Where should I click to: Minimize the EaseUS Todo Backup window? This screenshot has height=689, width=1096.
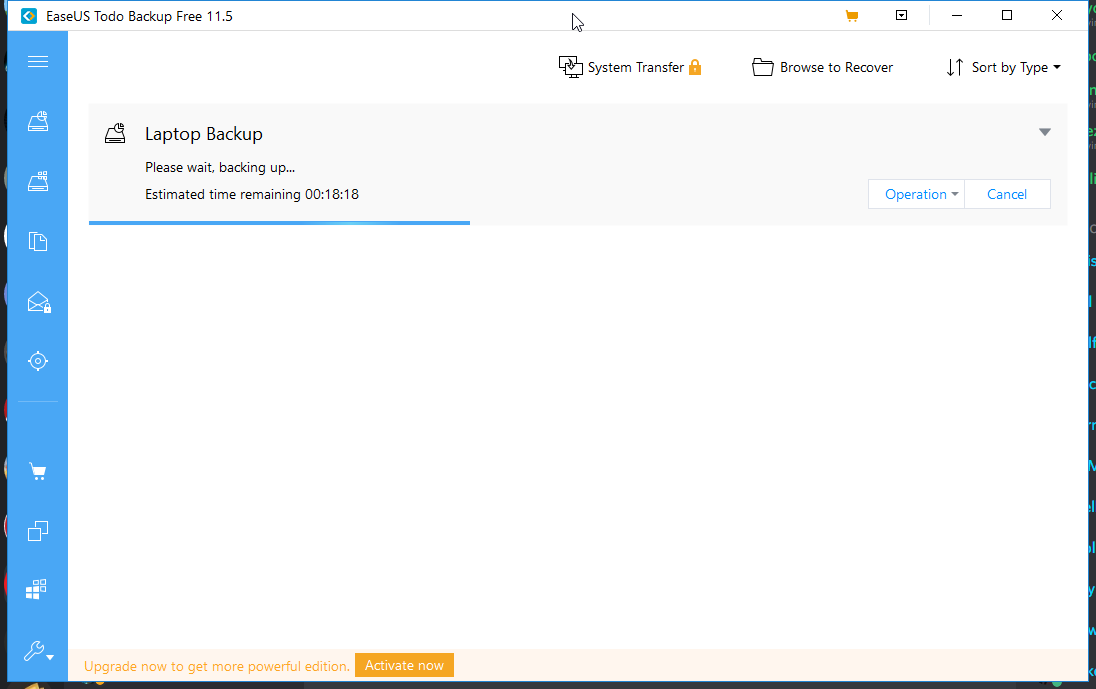pos(957,15)
